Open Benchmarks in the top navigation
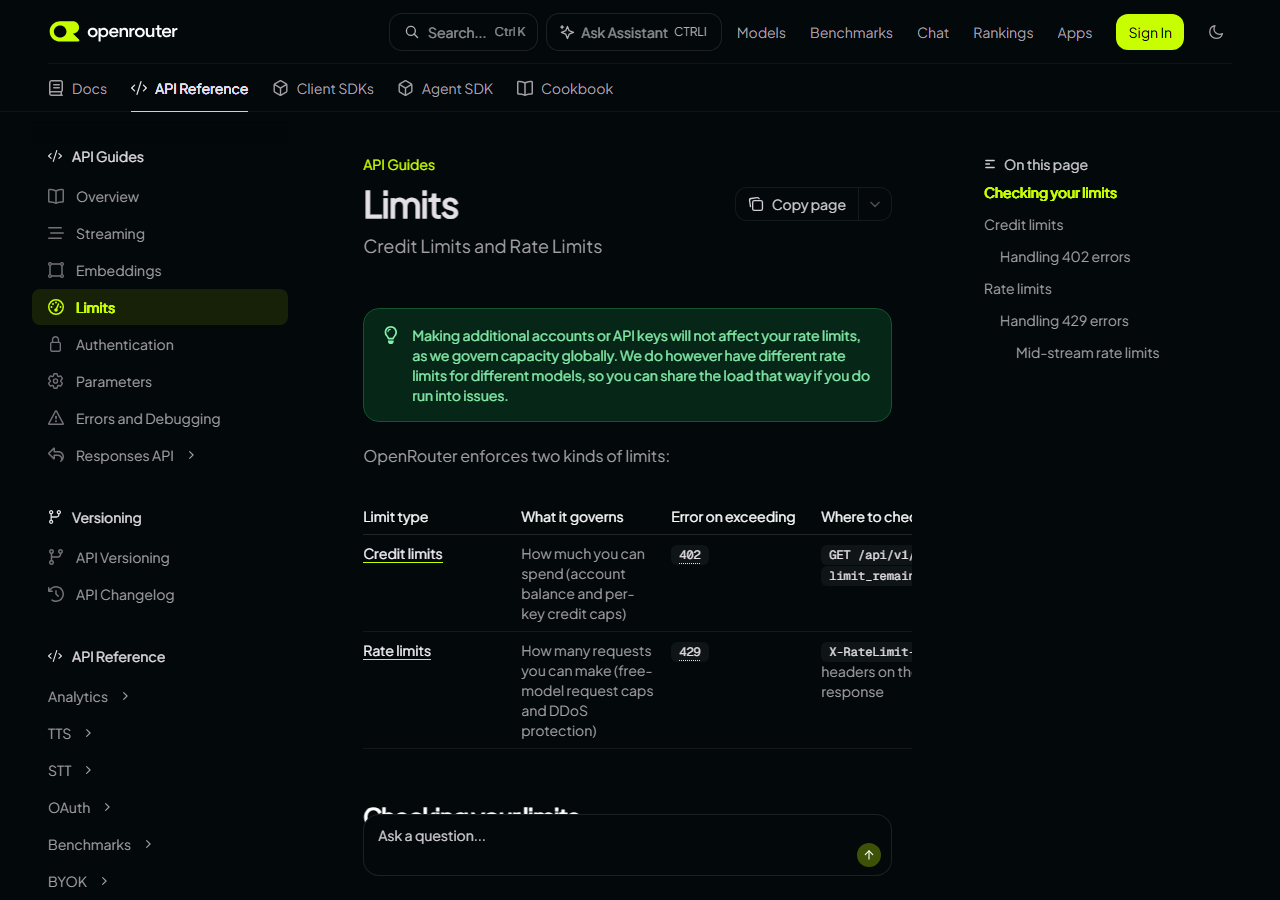1280x900 pixels. point(851,33)
